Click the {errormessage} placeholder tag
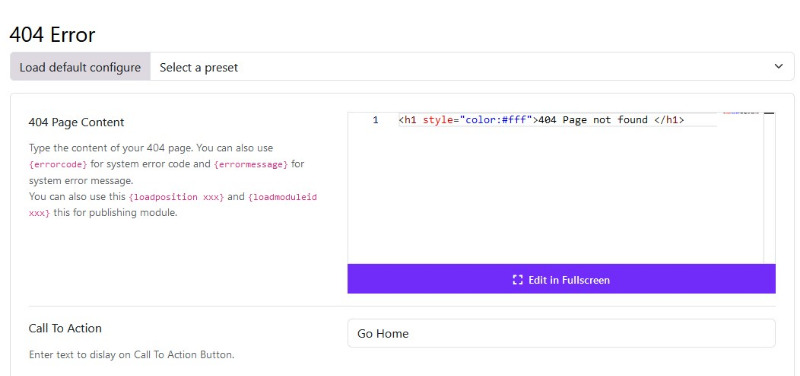Viewport: 800px width, 376px height. coord(251,165)
